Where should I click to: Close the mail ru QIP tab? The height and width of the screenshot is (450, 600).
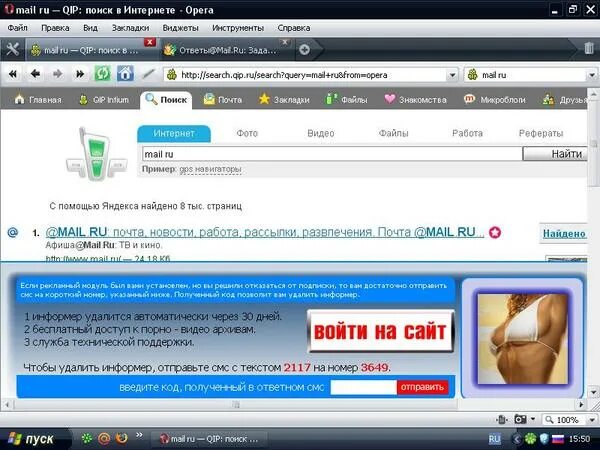pyautogui.click(x=150, y=42)
